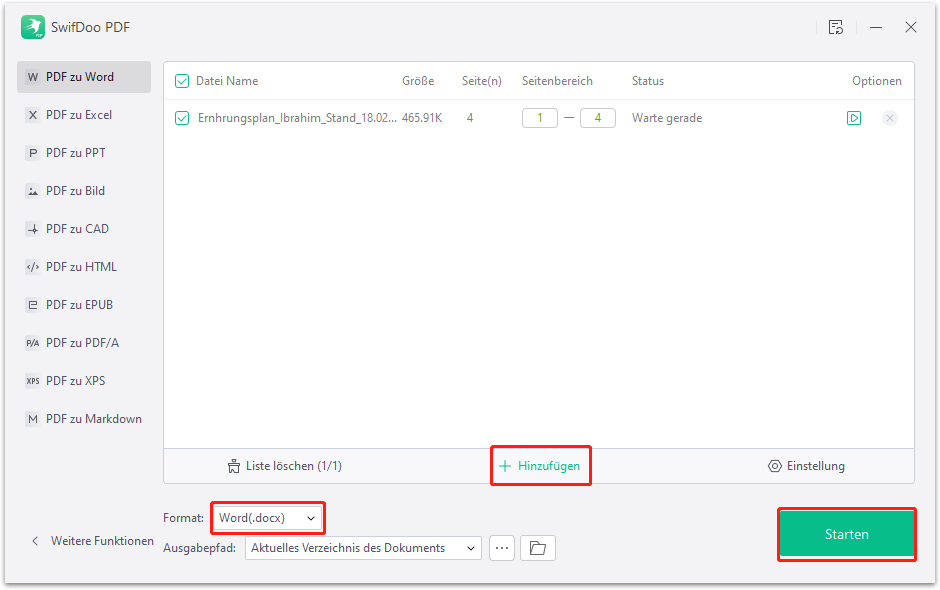Open the Ausgabepfad directory dropdown
This screenshot has height=590, width=940.
(363, 548)
